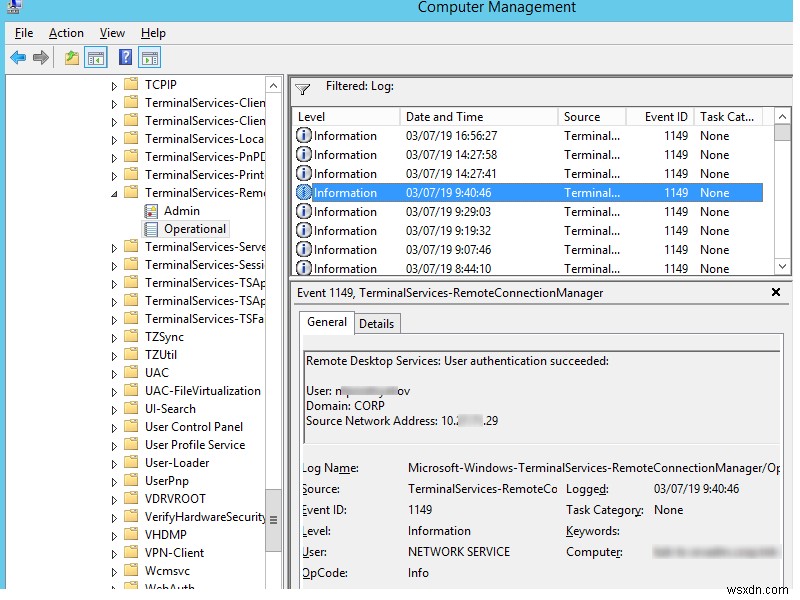The image size is (800, 600).
Task: Expand the VPN-Client tree node
Action: 113,552
